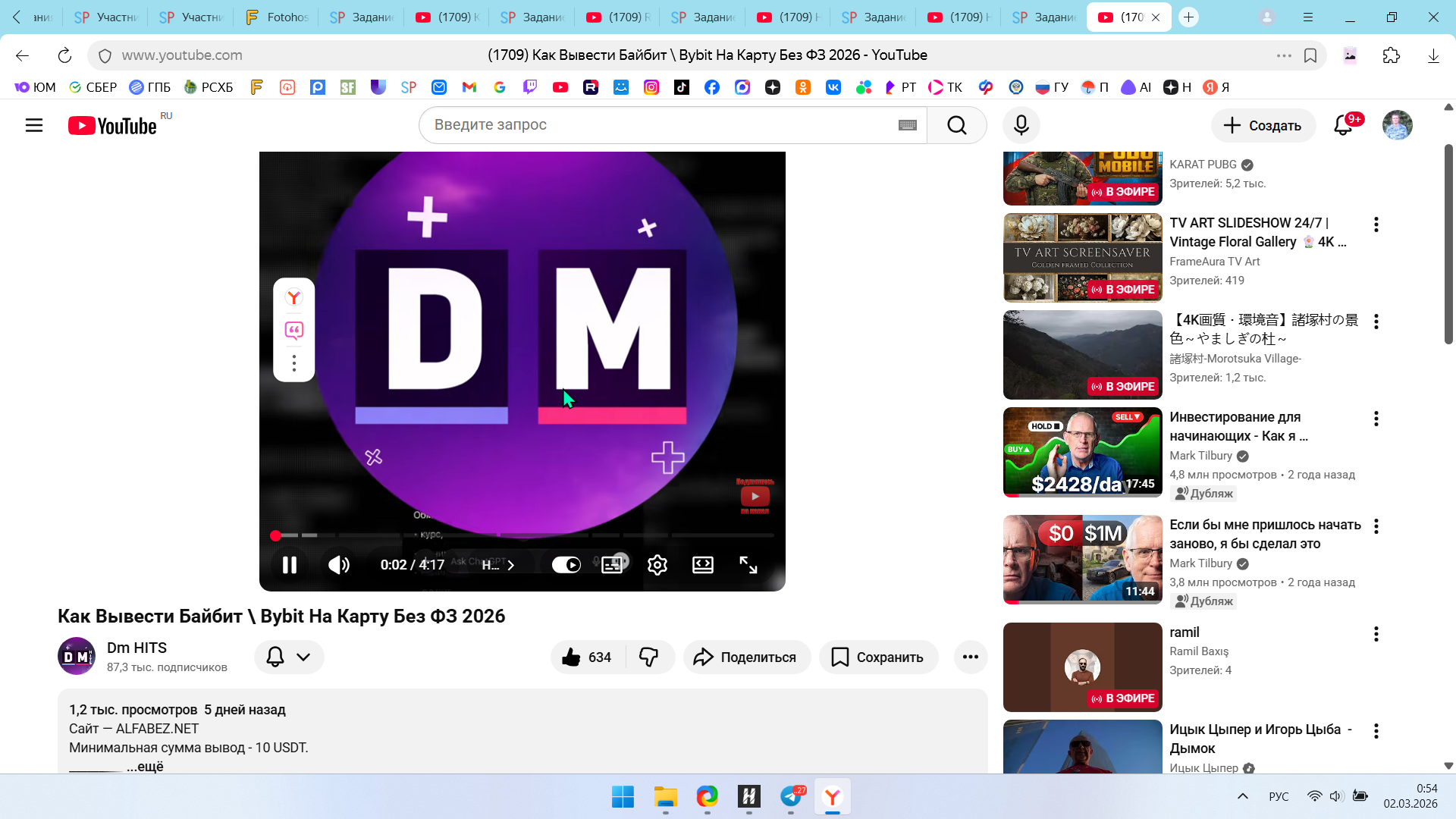Switch to the Fotohos browser tab
The width and height of the screenshot is (1456, 819).
pos(277,17)
